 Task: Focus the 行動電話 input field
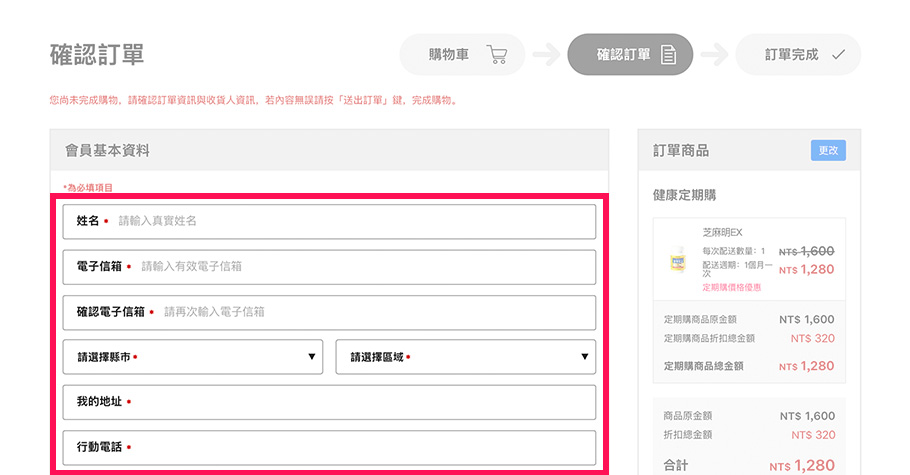pyautogui.click(x=360, y=447)
